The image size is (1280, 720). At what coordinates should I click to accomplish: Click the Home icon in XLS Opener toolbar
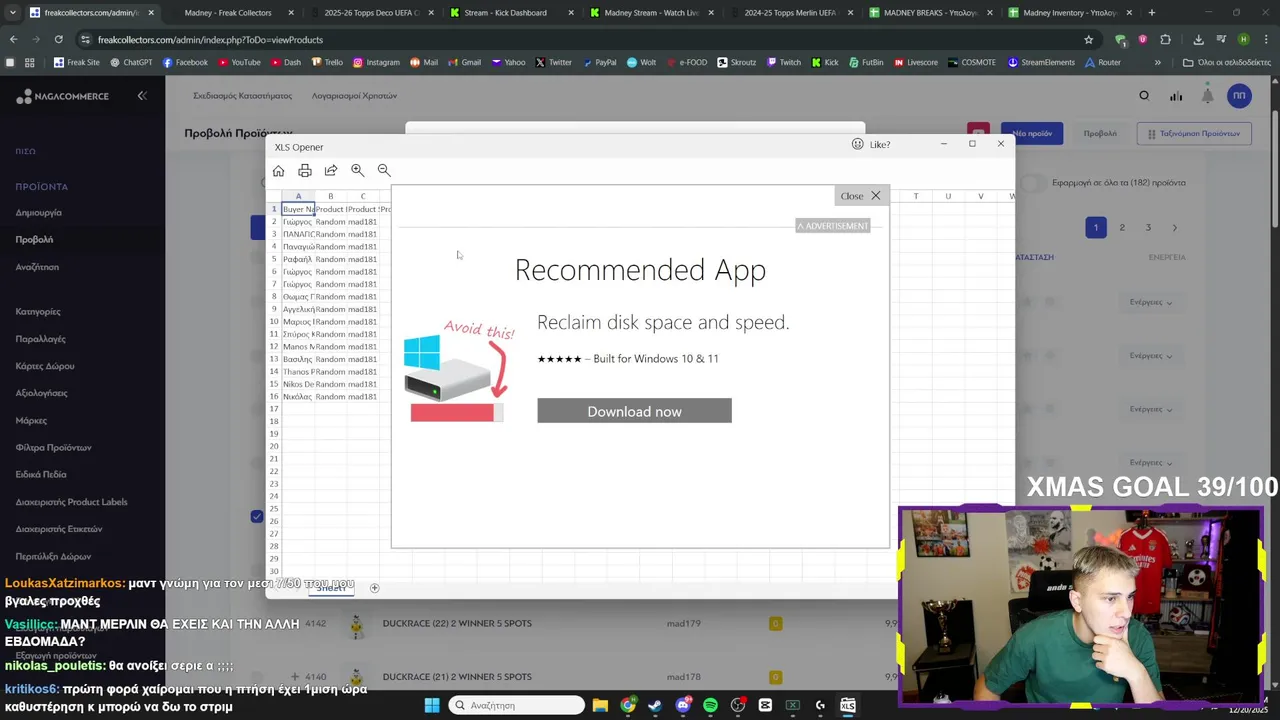[278, 171]
